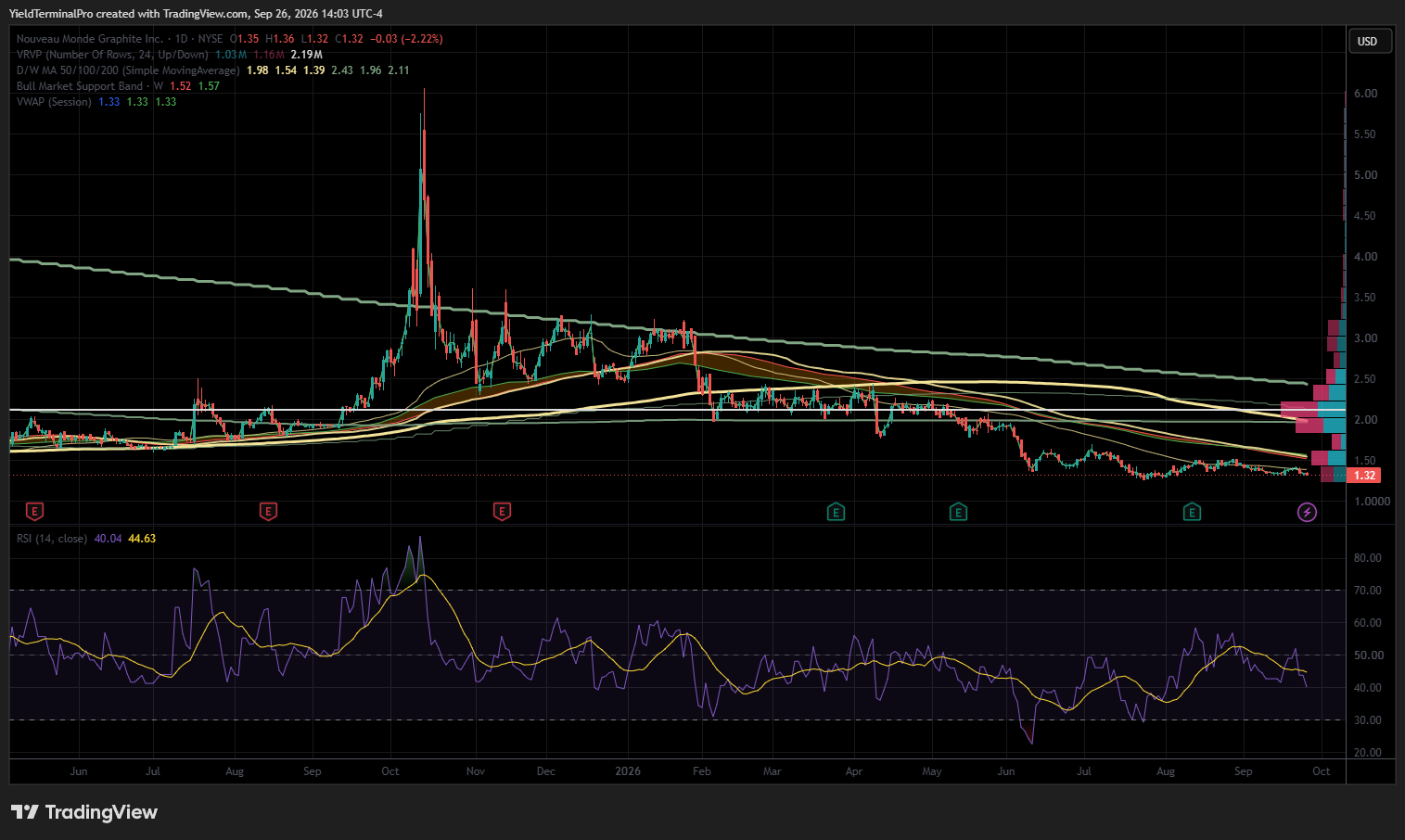This screenshot has width=1405, height=840.
Task: Click the red earnings icon below June 2025
Action: tap(34, 512)
